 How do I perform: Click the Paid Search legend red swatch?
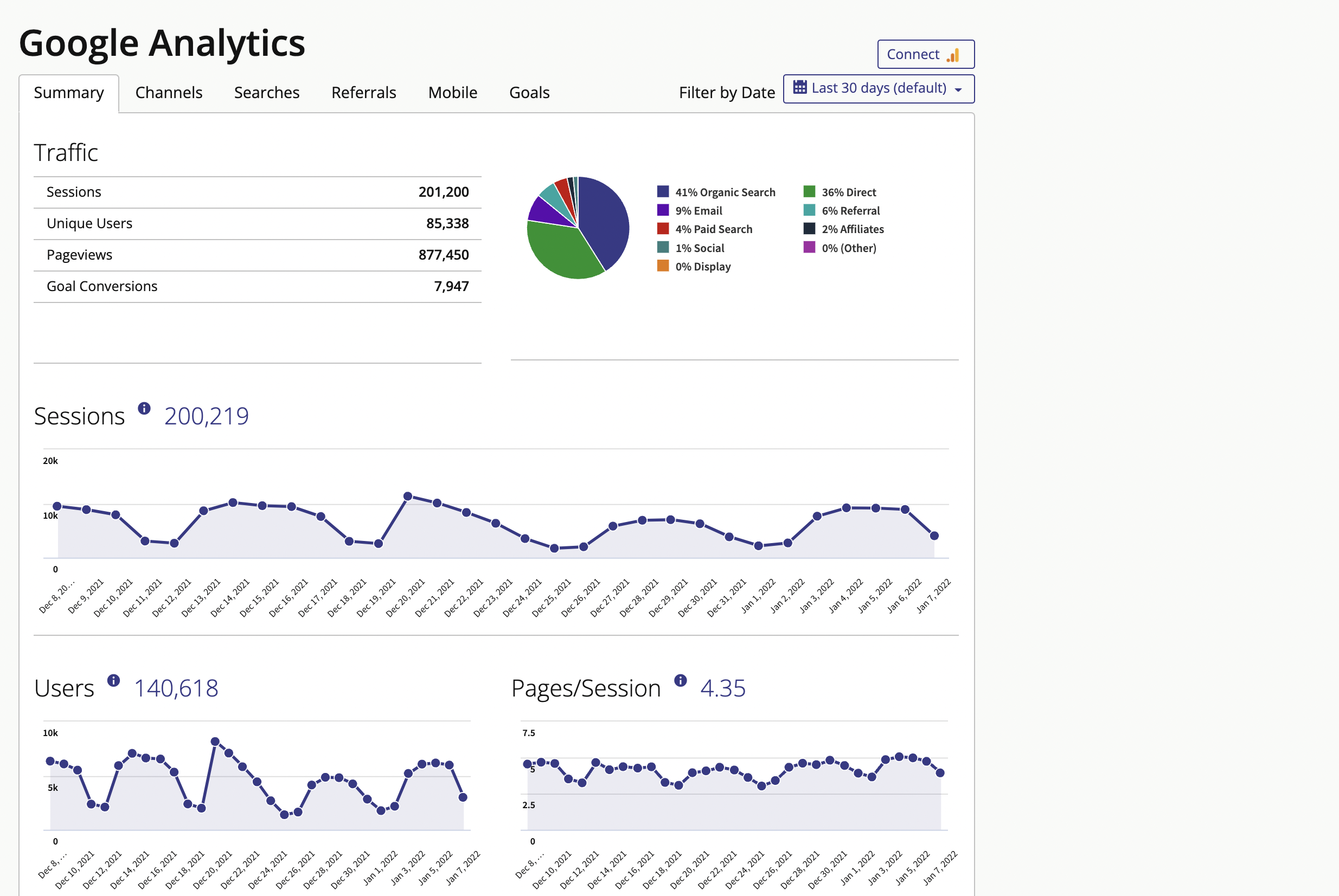663,229
